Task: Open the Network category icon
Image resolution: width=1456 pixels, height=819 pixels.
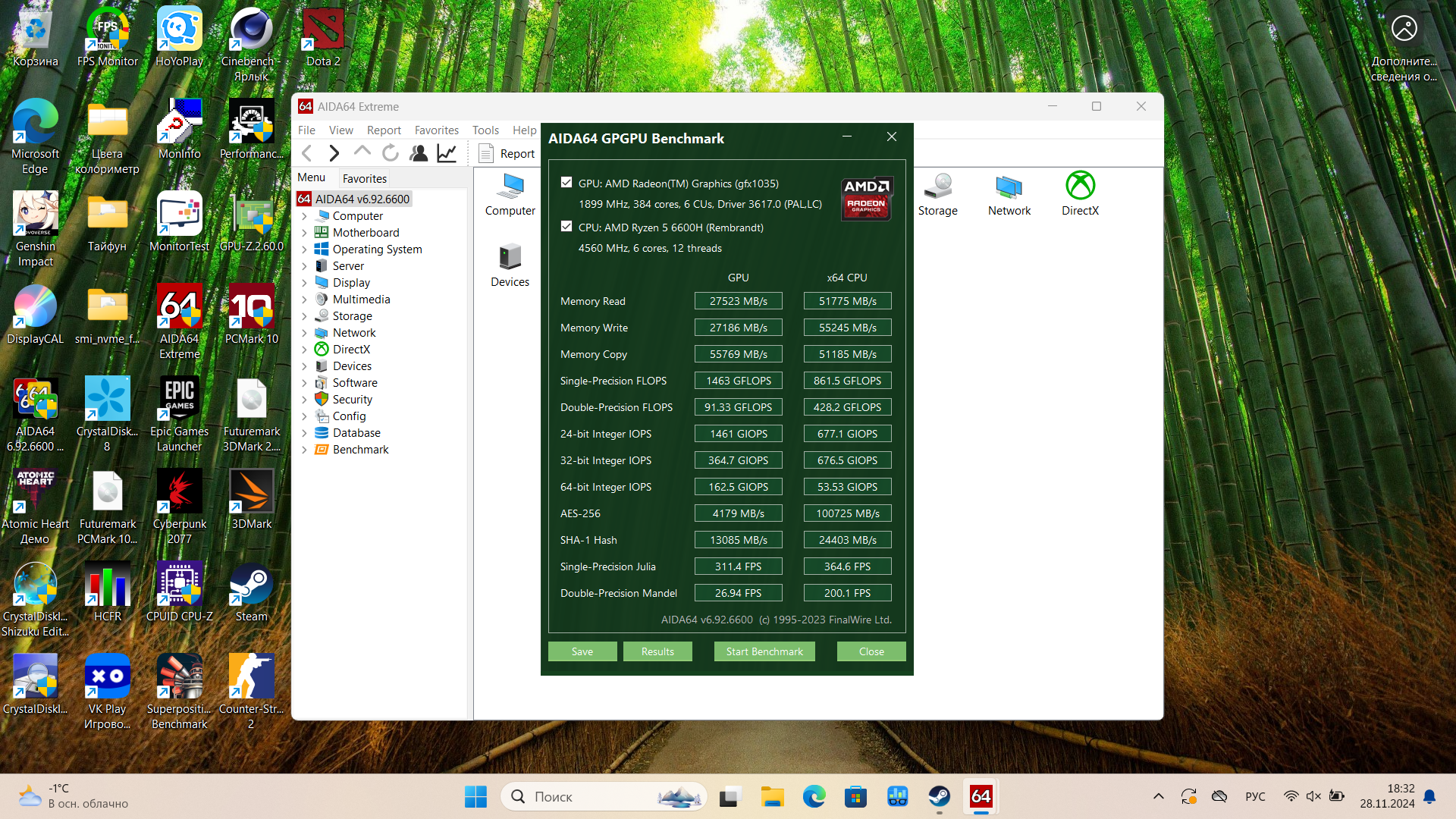Action: coord(1009,194)
